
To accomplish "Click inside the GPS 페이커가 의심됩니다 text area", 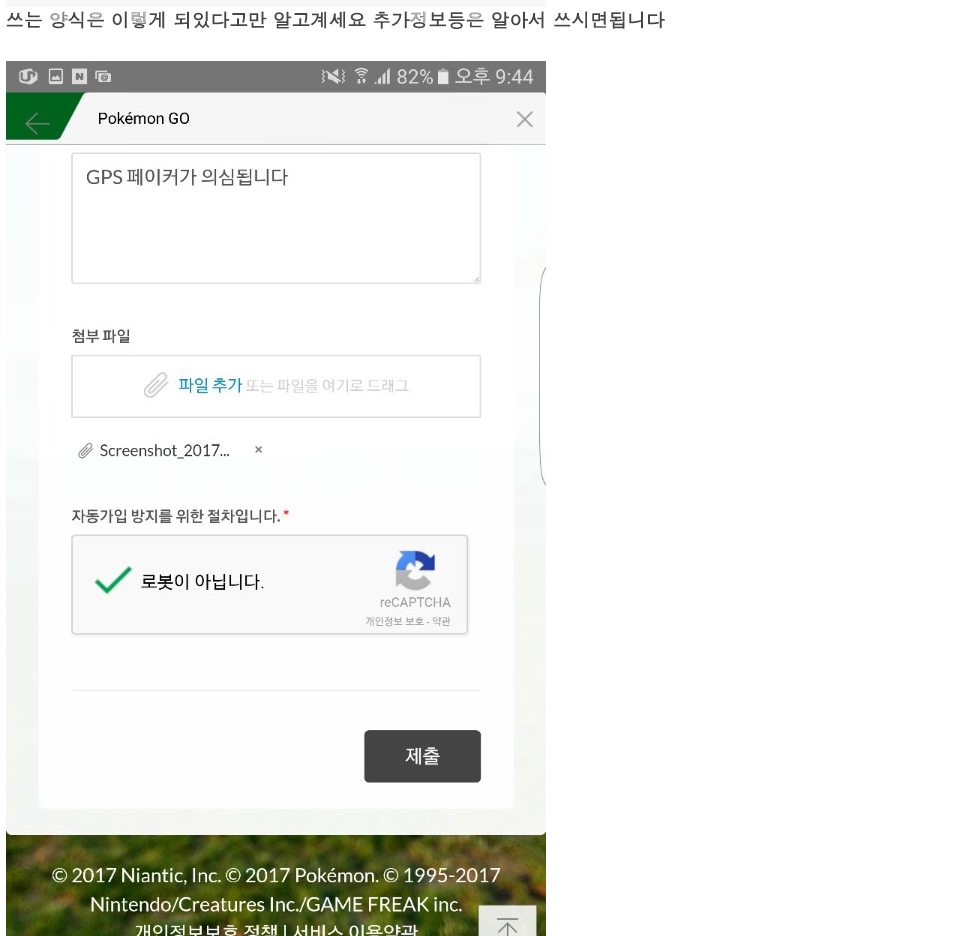I will [x=276, y=218].
